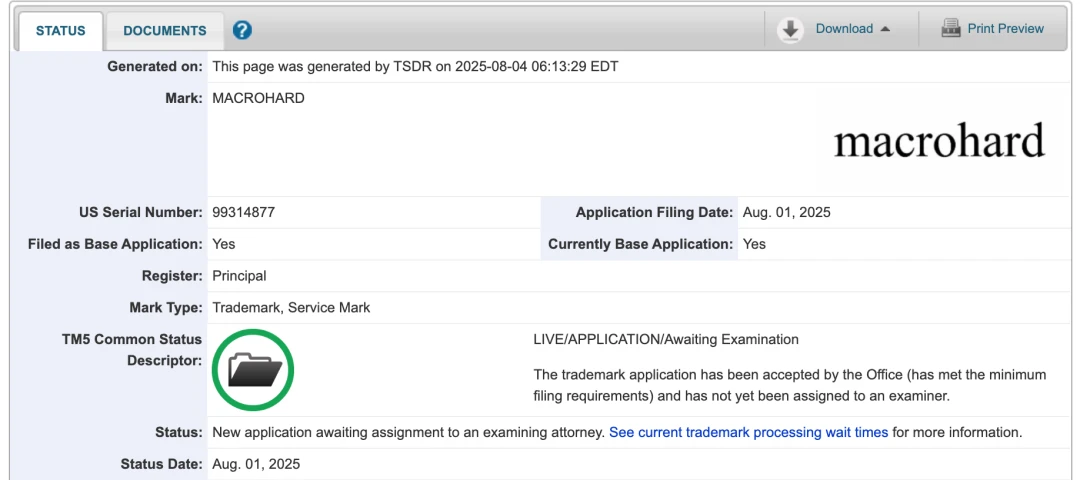
Task: Click the macrohard mark image
Action: coord(939,141)
